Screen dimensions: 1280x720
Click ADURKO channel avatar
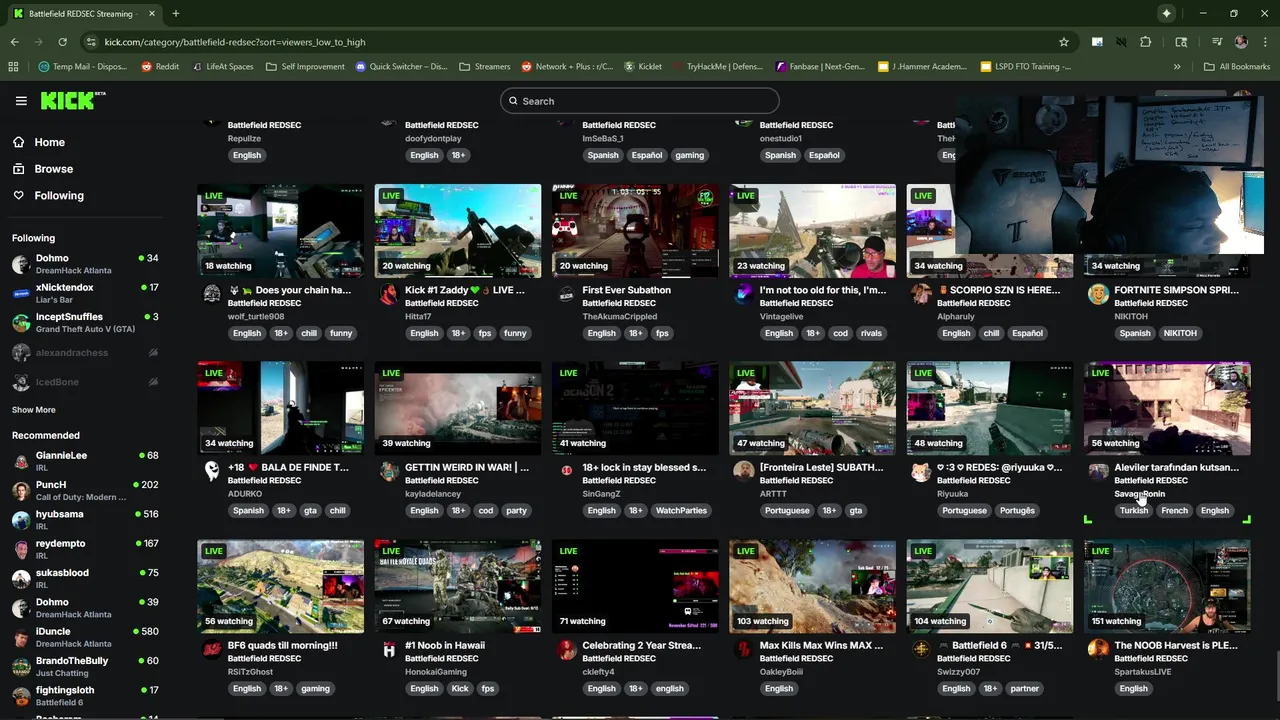click(212, 471)
